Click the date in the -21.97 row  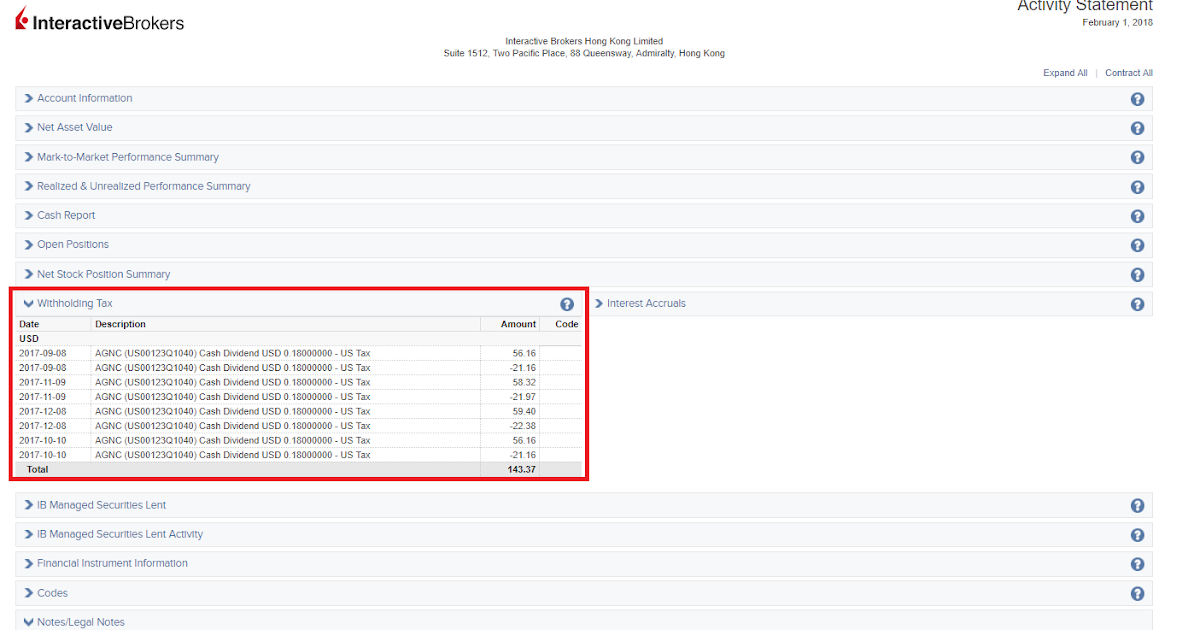click(x=41, y=397)
